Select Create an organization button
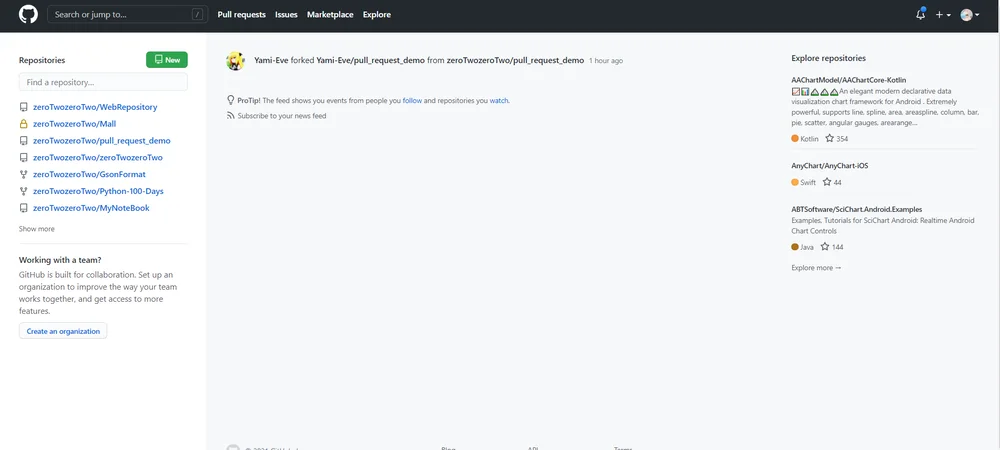Screen dimensions: 1000x450 click(63, 331)
